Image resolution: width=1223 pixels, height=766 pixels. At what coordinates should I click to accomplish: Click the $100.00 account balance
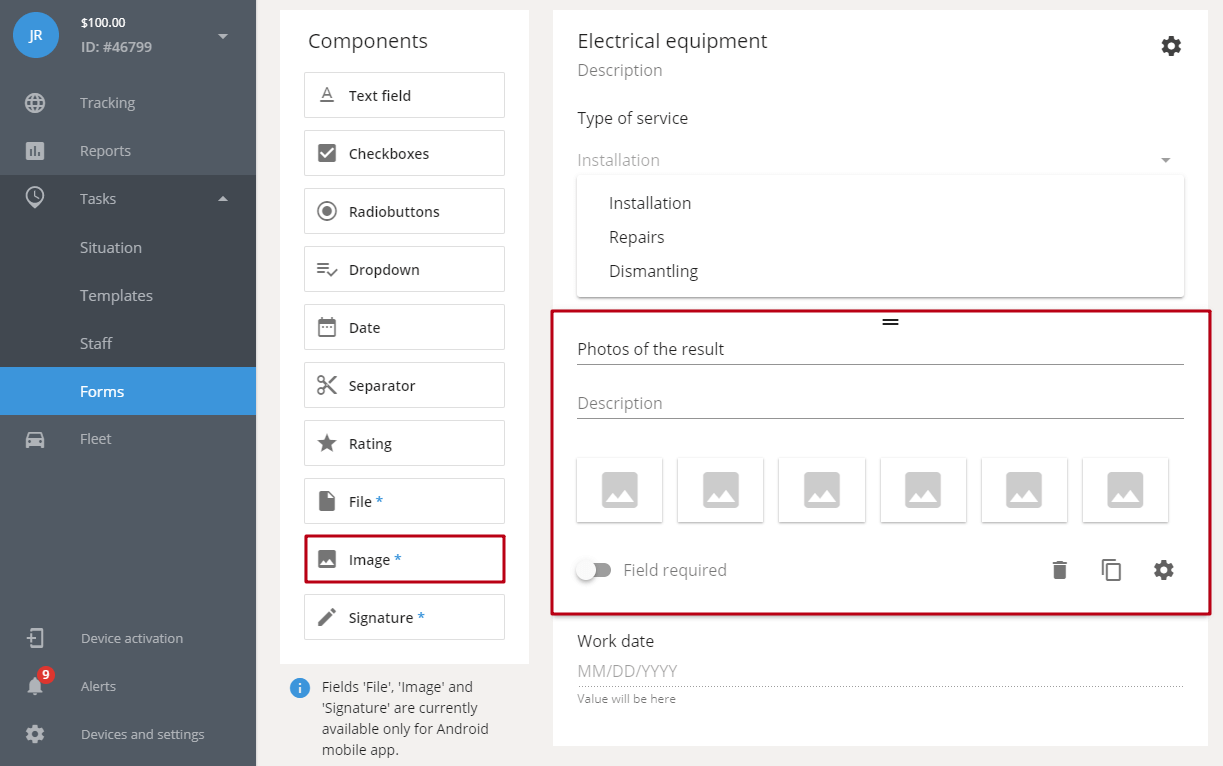point(103,22)
